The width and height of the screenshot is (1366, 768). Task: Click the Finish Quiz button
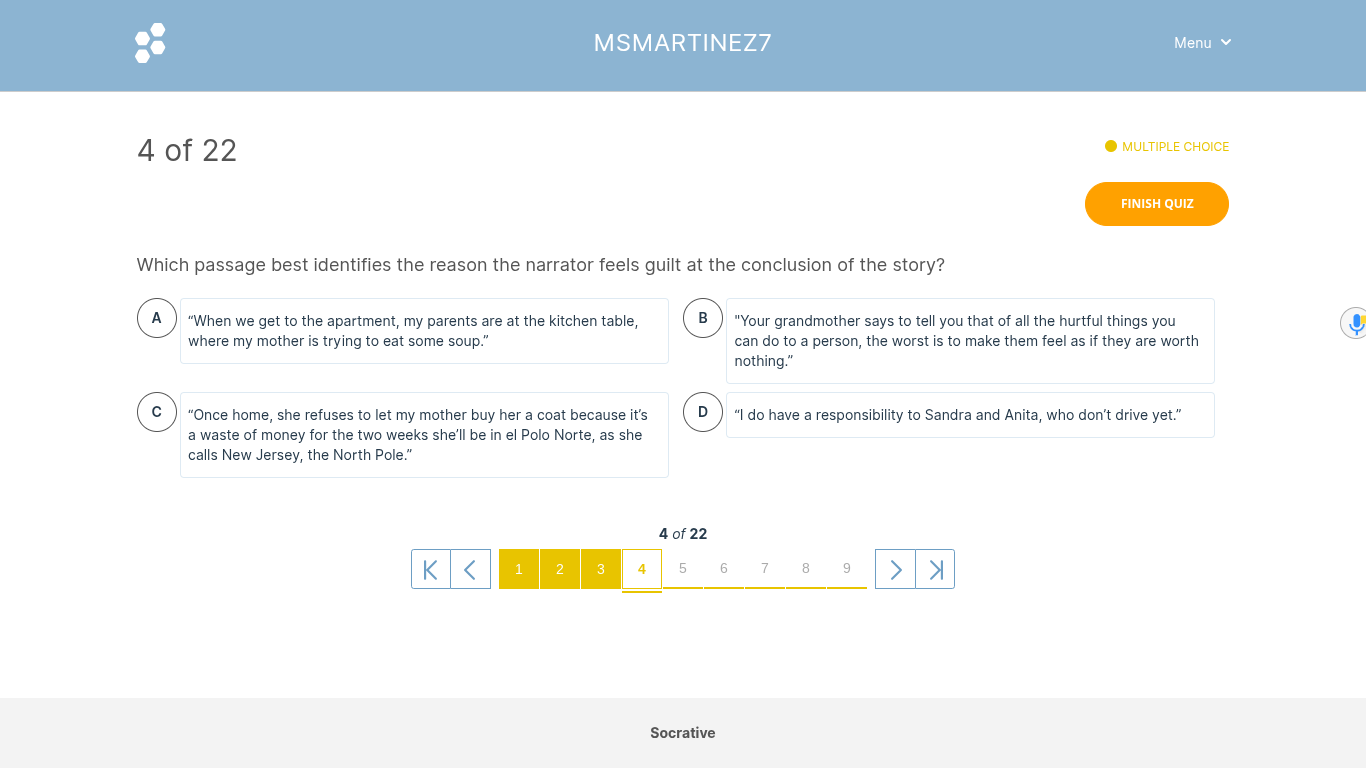tap(1157, 204)
